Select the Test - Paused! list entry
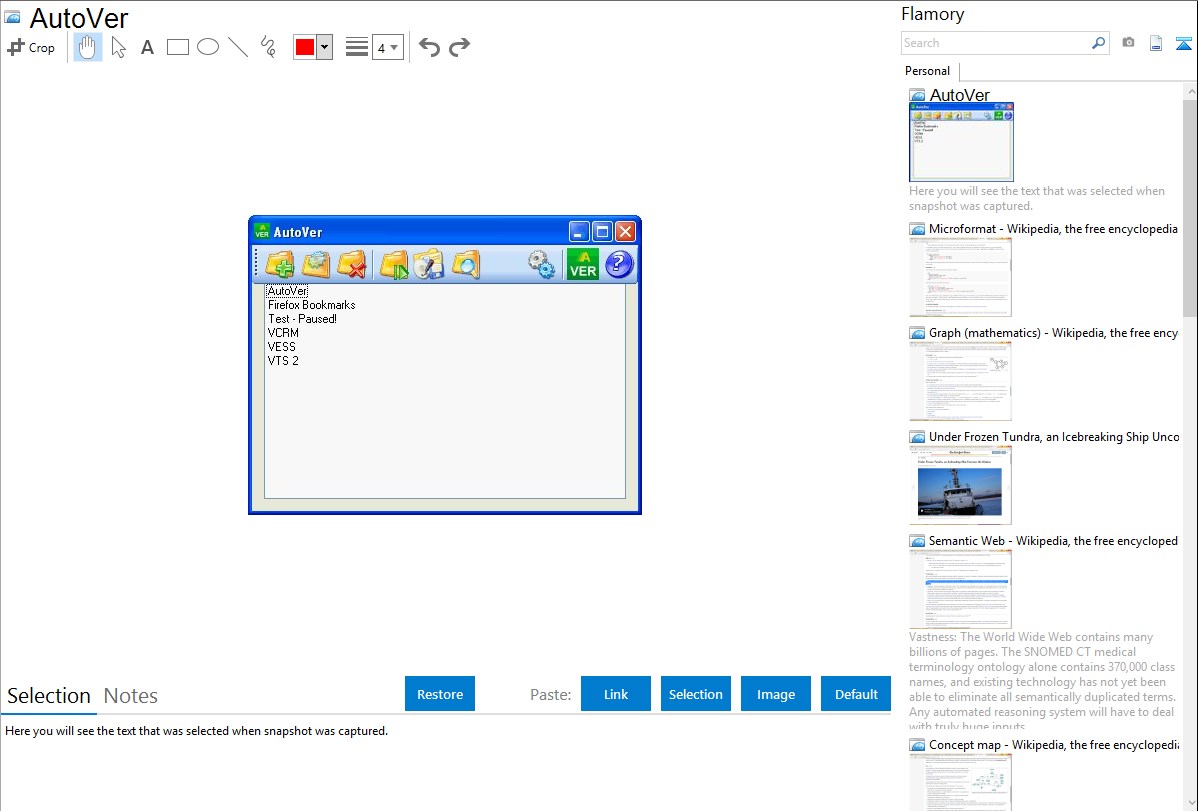The image size is (1198, 811). tap(303, 319)
